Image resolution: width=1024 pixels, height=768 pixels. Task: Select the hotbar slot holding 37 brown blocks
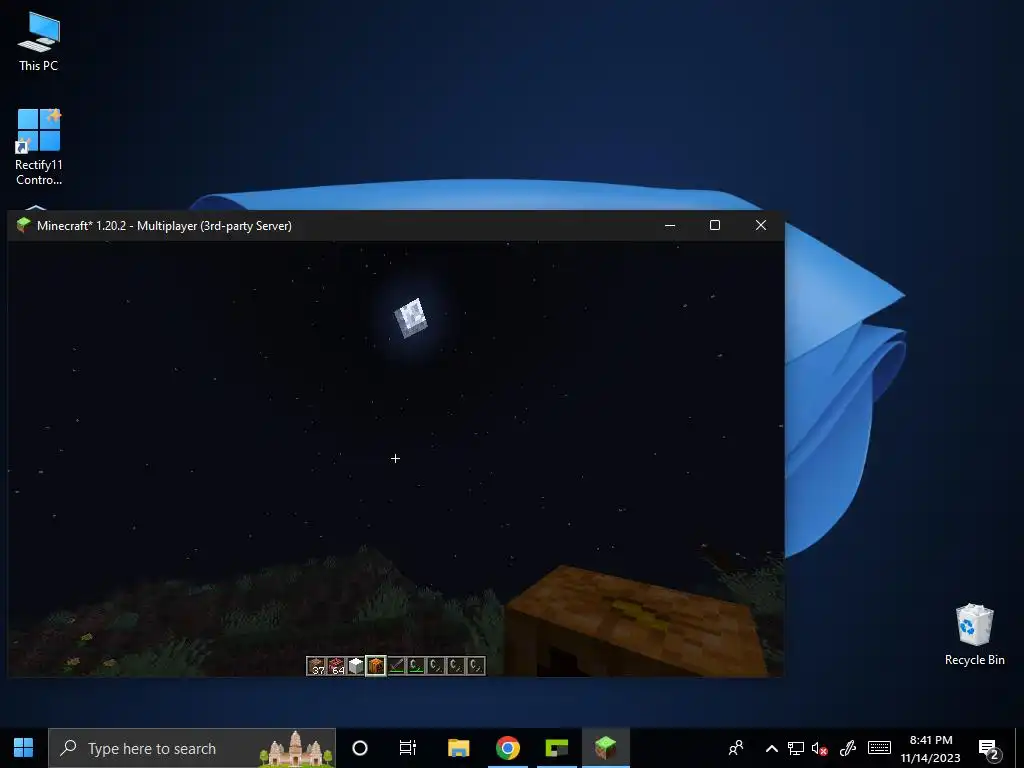pyautogui.click(x=317, y=665)
